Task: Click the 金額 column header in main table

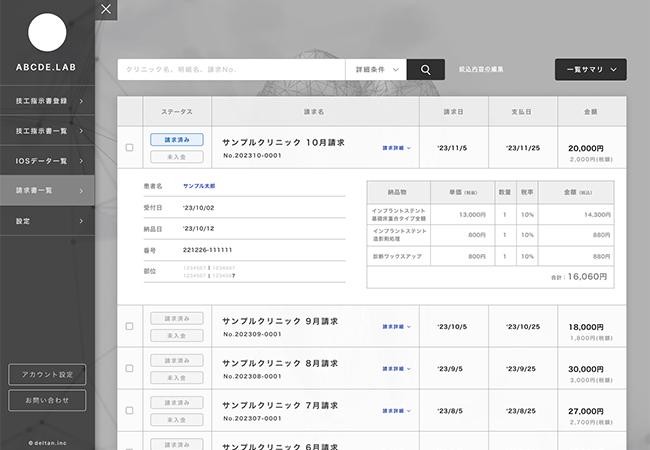Action: tap(591, 112)
